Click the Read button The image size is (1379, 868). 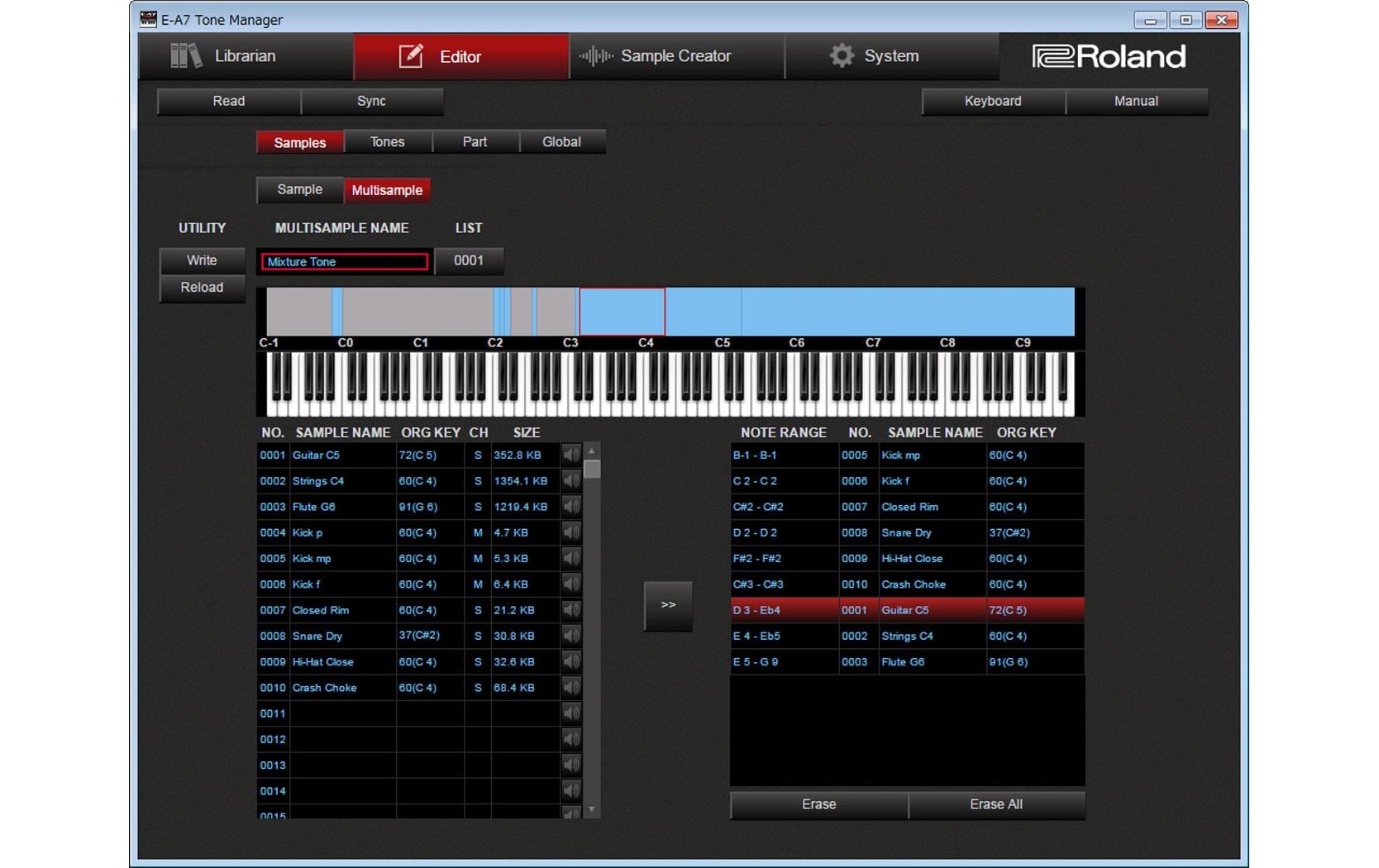(229, 101)
